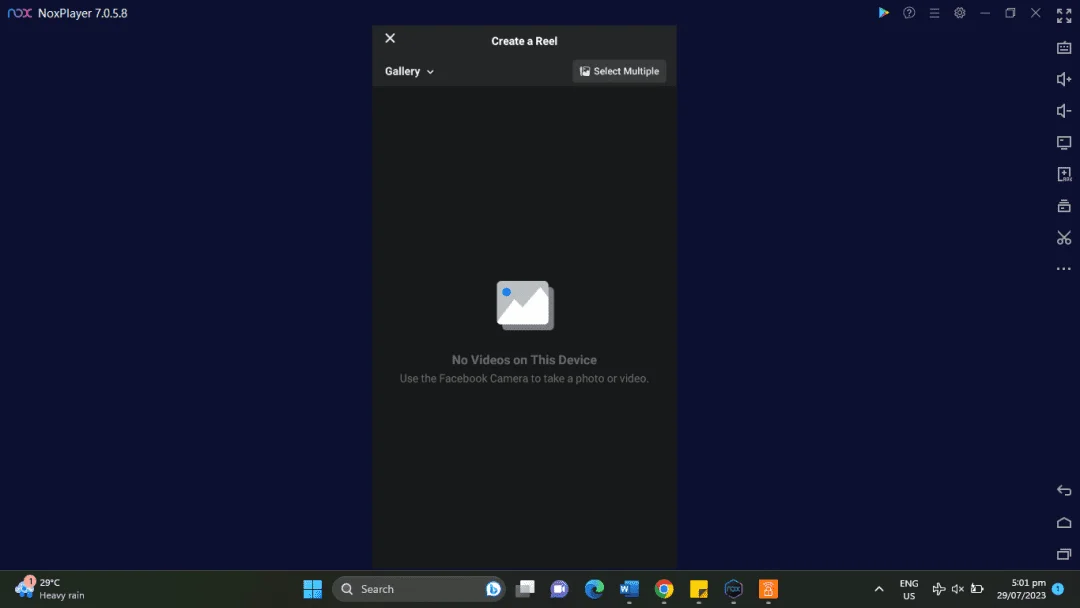Open the battery status icon
1080x608 pixels.
(977, 589)
